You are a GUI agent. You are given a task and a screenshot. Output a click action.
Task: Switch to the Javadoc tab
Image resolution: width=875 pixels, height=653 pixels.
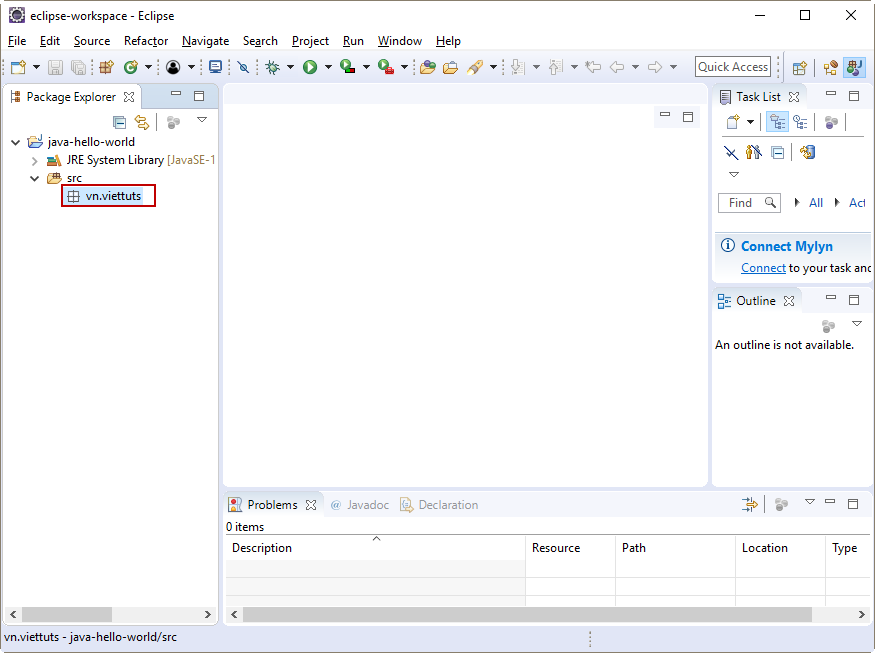click(x=360, y=505)
